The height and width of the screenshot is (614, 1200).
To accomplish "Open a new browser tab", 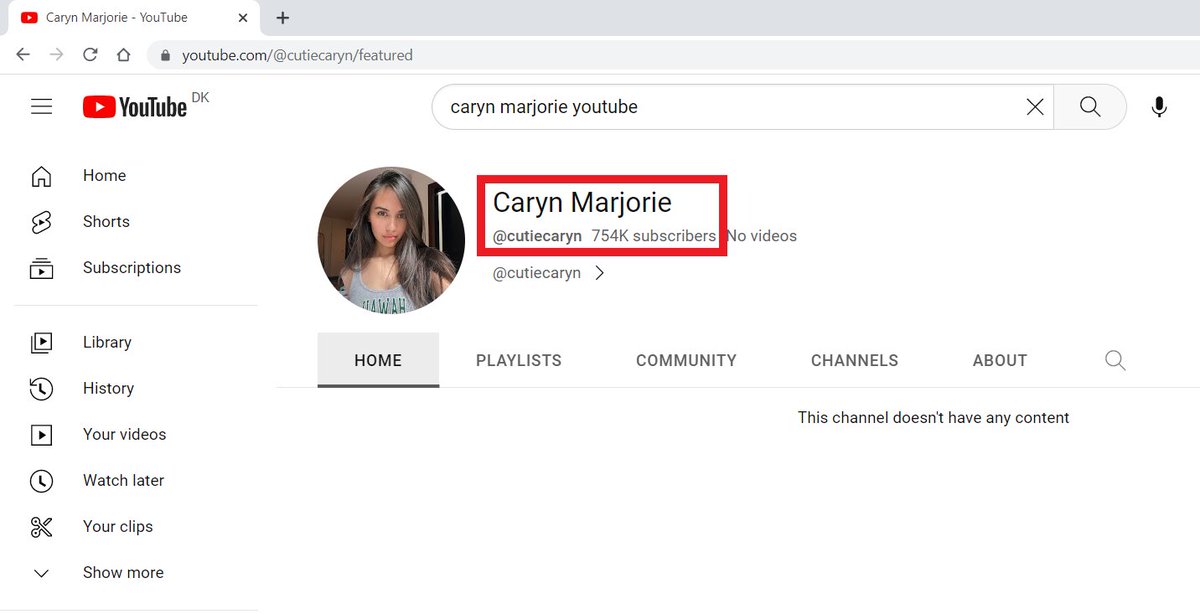I will [x=283, y=18].
